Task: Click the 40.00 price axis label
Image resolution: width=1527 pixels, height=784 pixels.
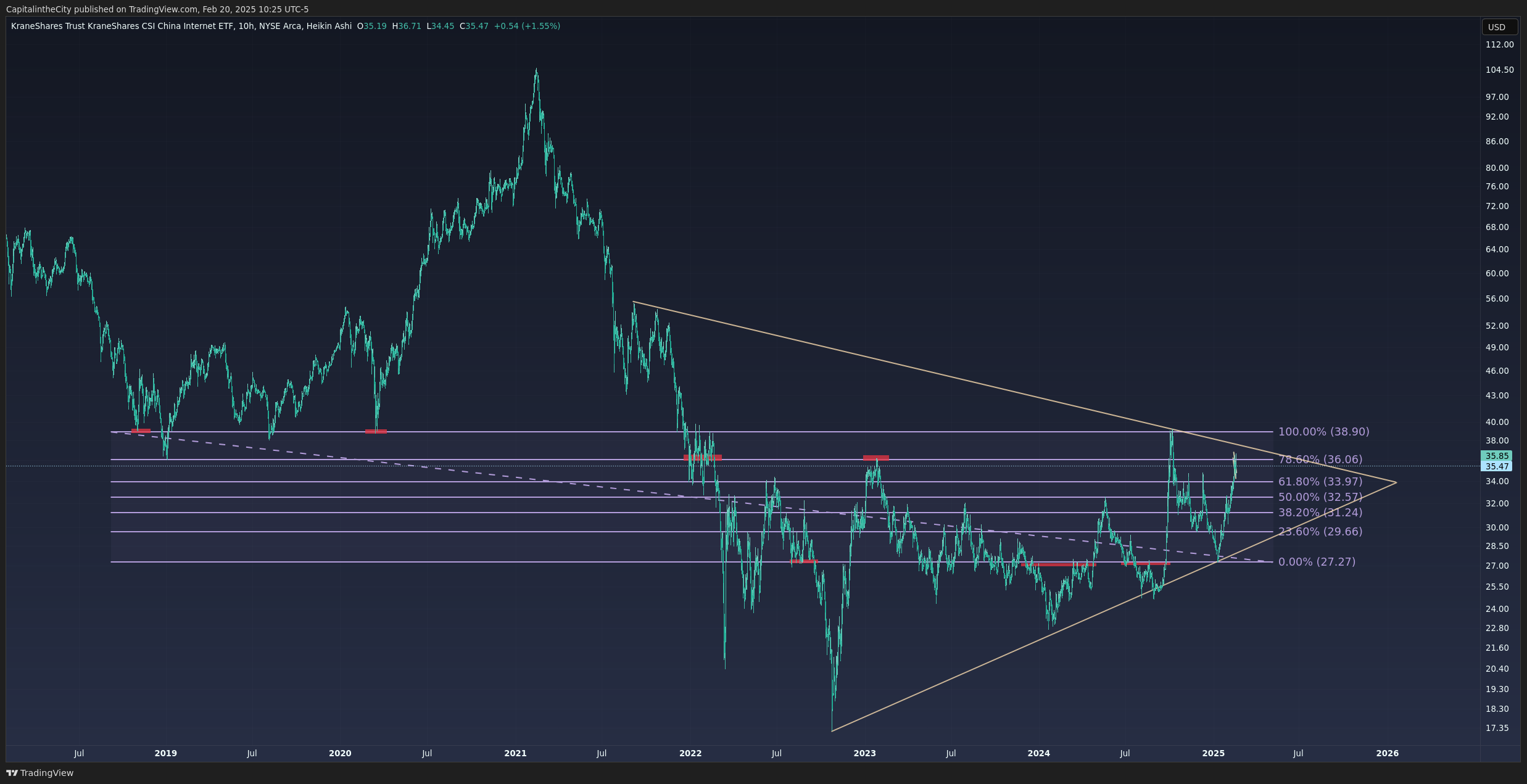Action: pyautogui.click(x=1497, y=422)
